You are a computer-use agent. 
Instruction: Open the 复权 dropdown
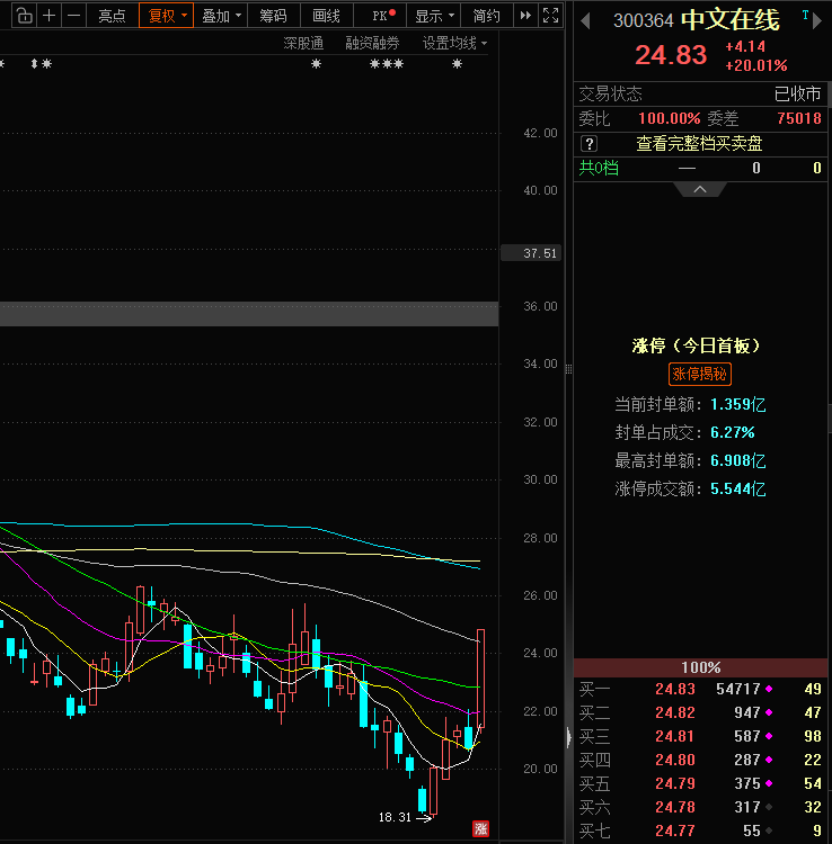pos(166,16)
